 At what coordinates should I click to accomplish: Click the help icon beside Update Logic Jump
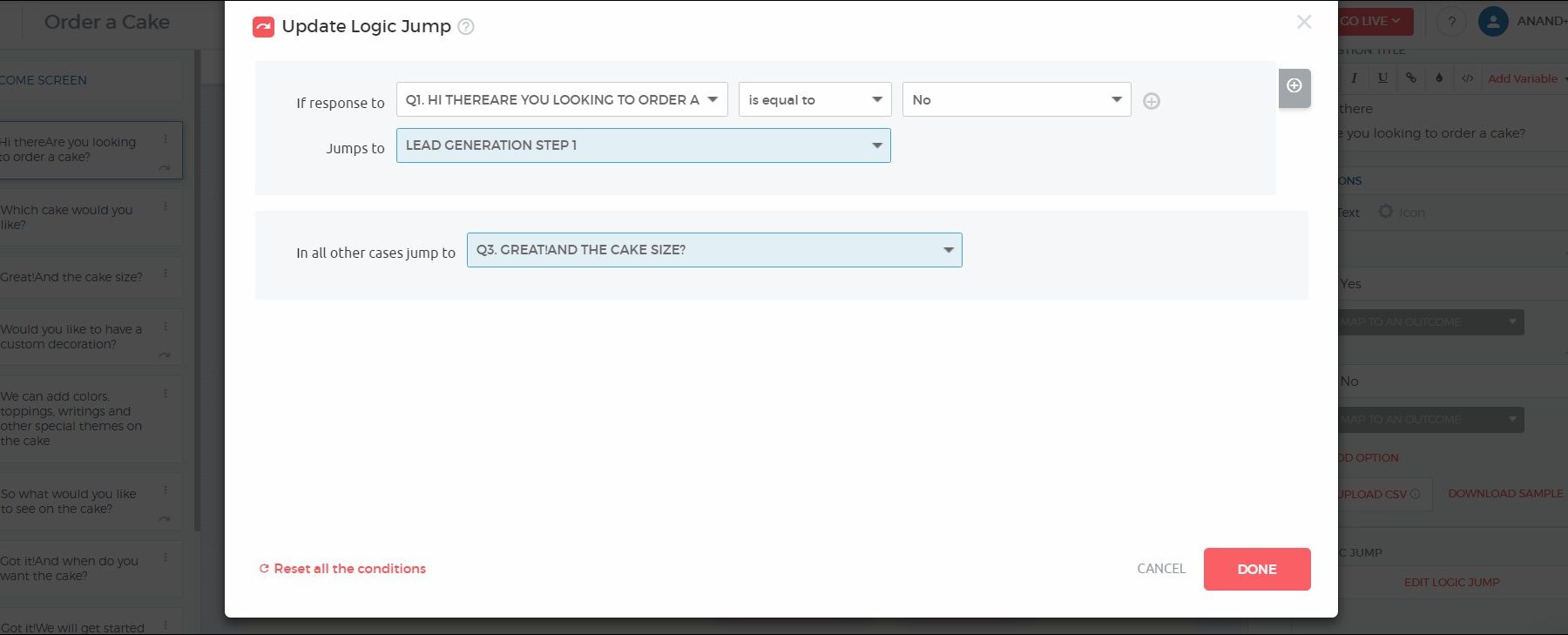pos(466,27)
